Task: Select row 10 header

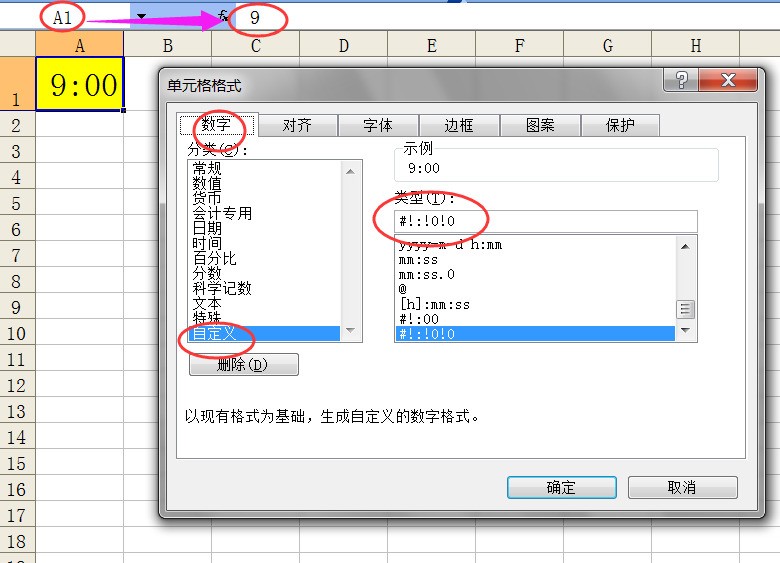Action: pos(17,333)
